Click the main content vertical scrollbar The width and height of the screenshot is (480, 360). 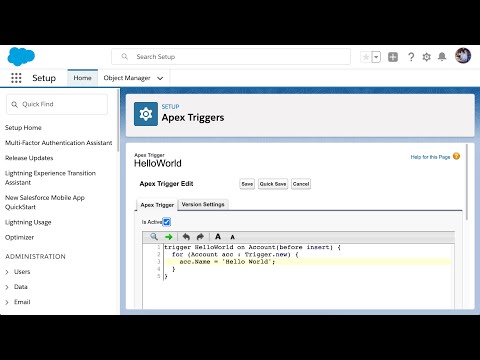(467, 182)
